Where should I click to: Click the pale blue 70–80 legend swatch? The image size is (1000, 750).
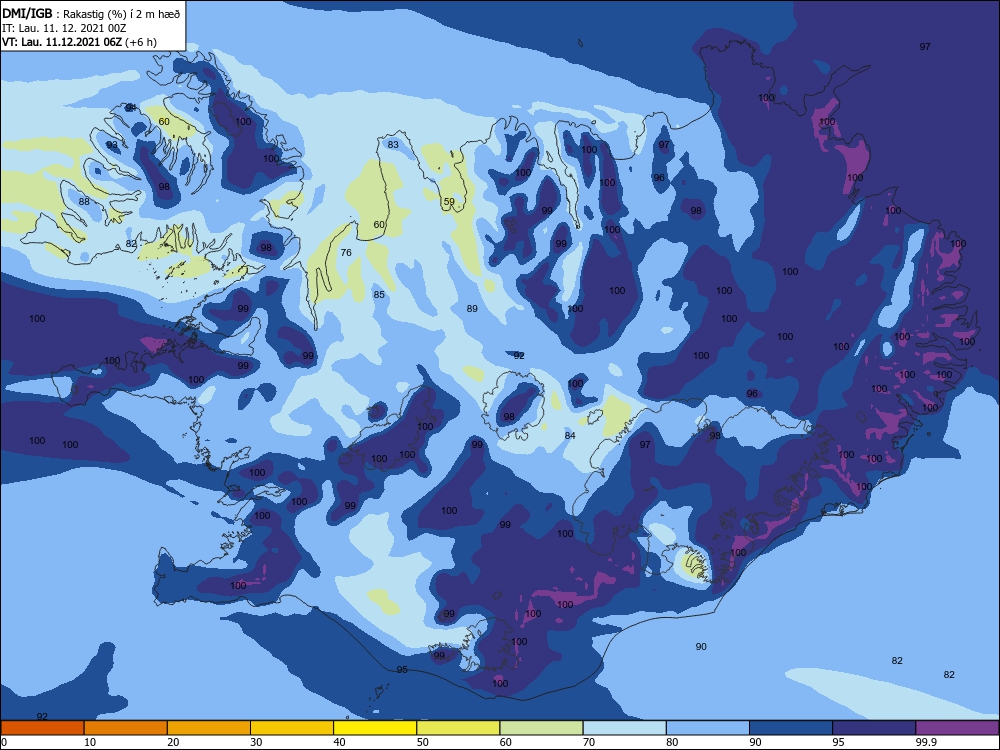(x=624, y=728)
